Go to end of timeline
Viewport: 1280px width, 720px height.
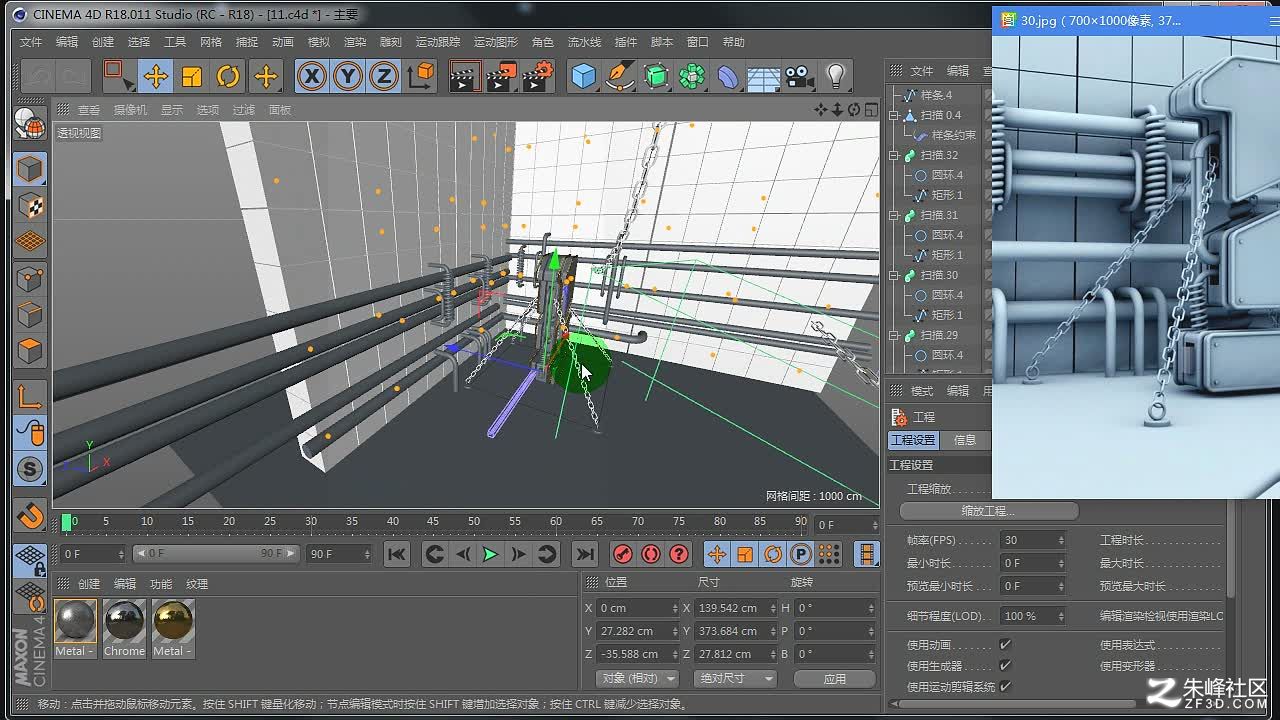click(x=585, y=554)
